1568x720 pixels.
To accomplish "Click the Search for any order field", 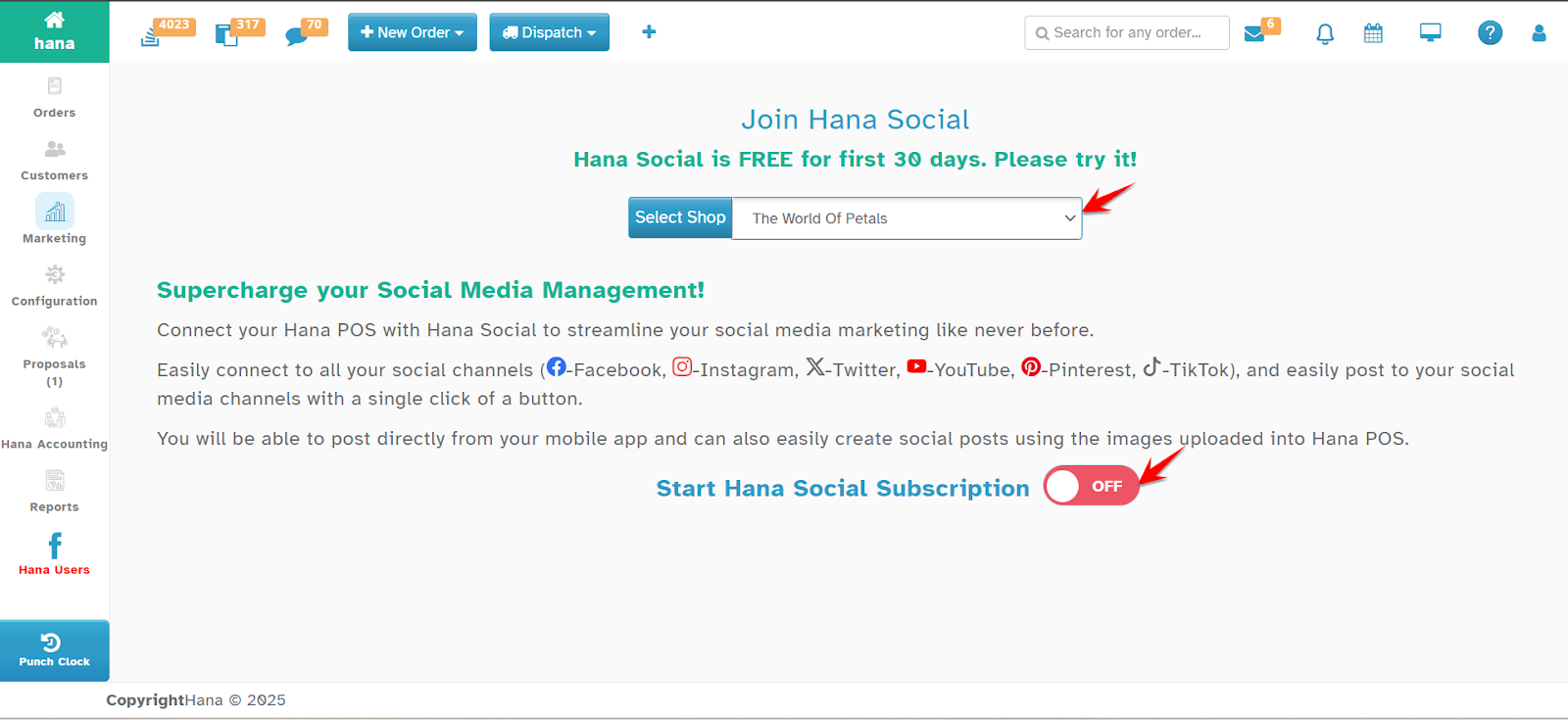I will 1127,32.
